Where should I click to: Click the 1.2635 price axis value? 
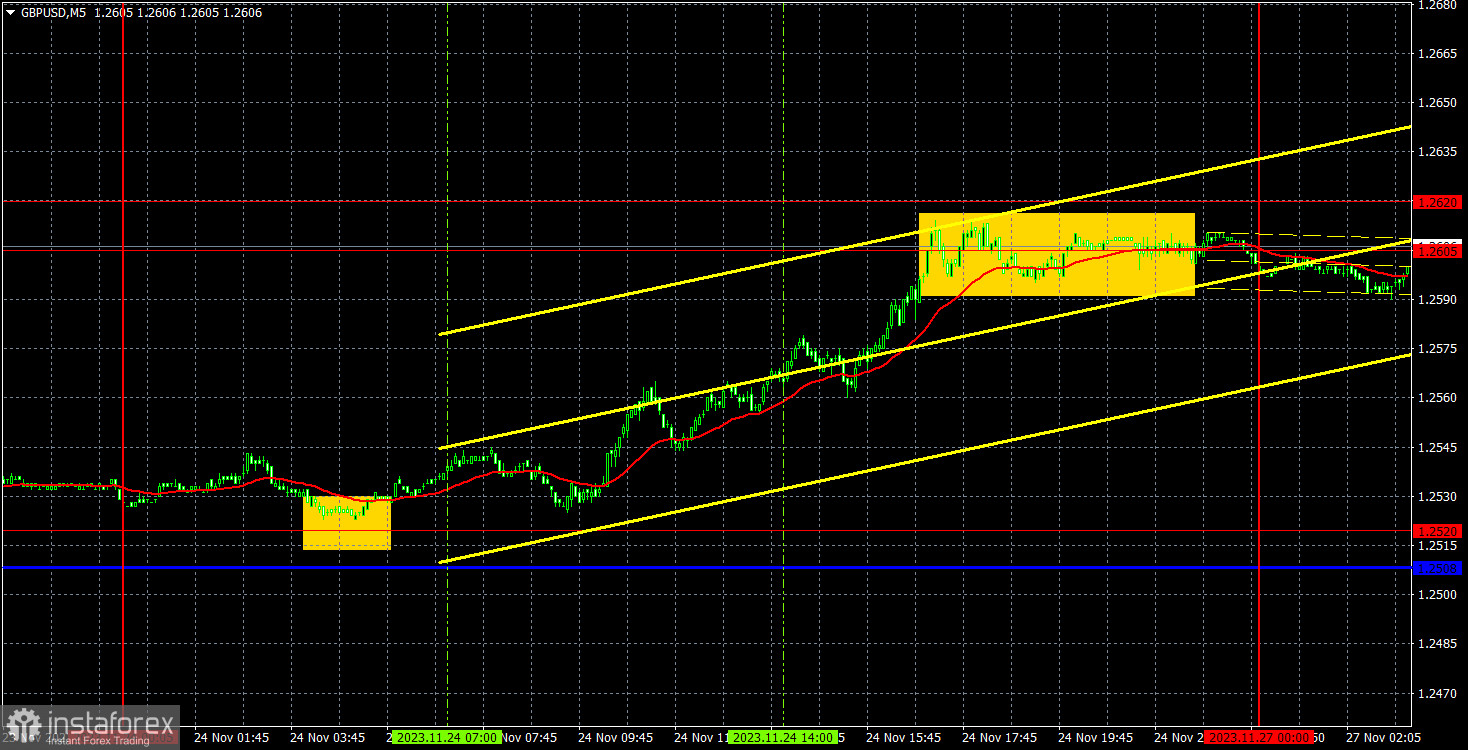1439,152
